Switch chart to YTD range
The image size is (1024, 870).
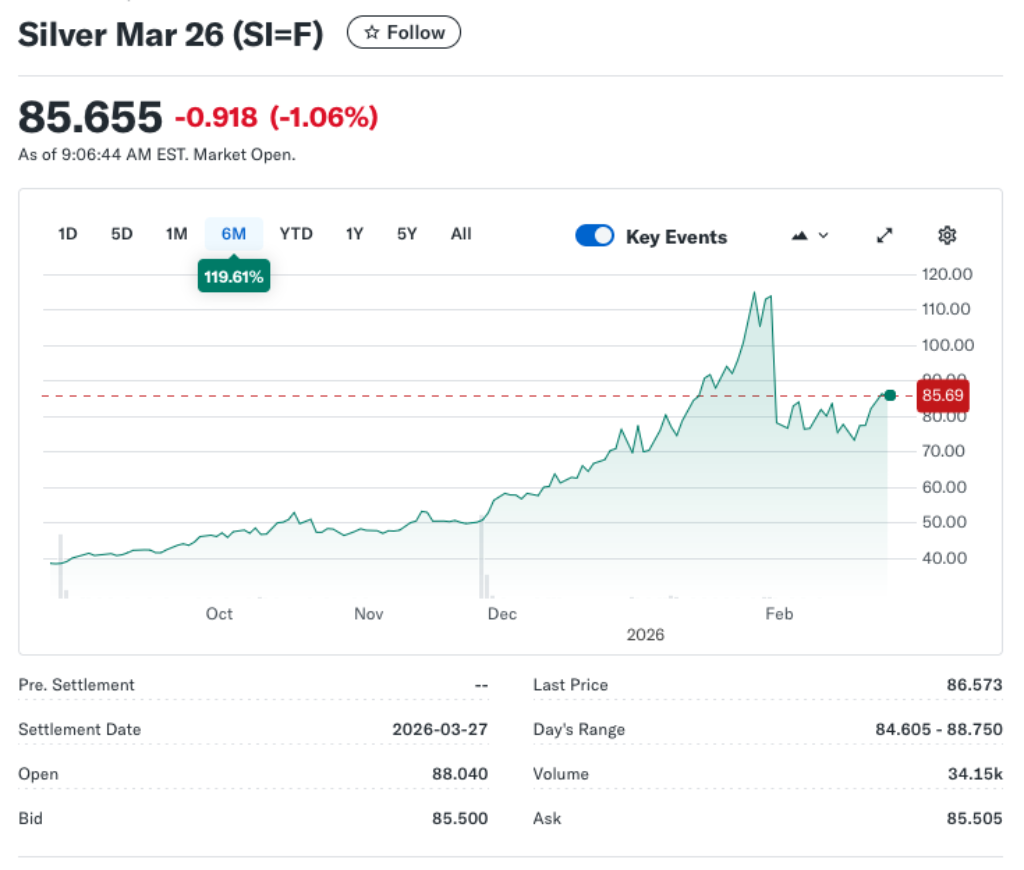296,234
